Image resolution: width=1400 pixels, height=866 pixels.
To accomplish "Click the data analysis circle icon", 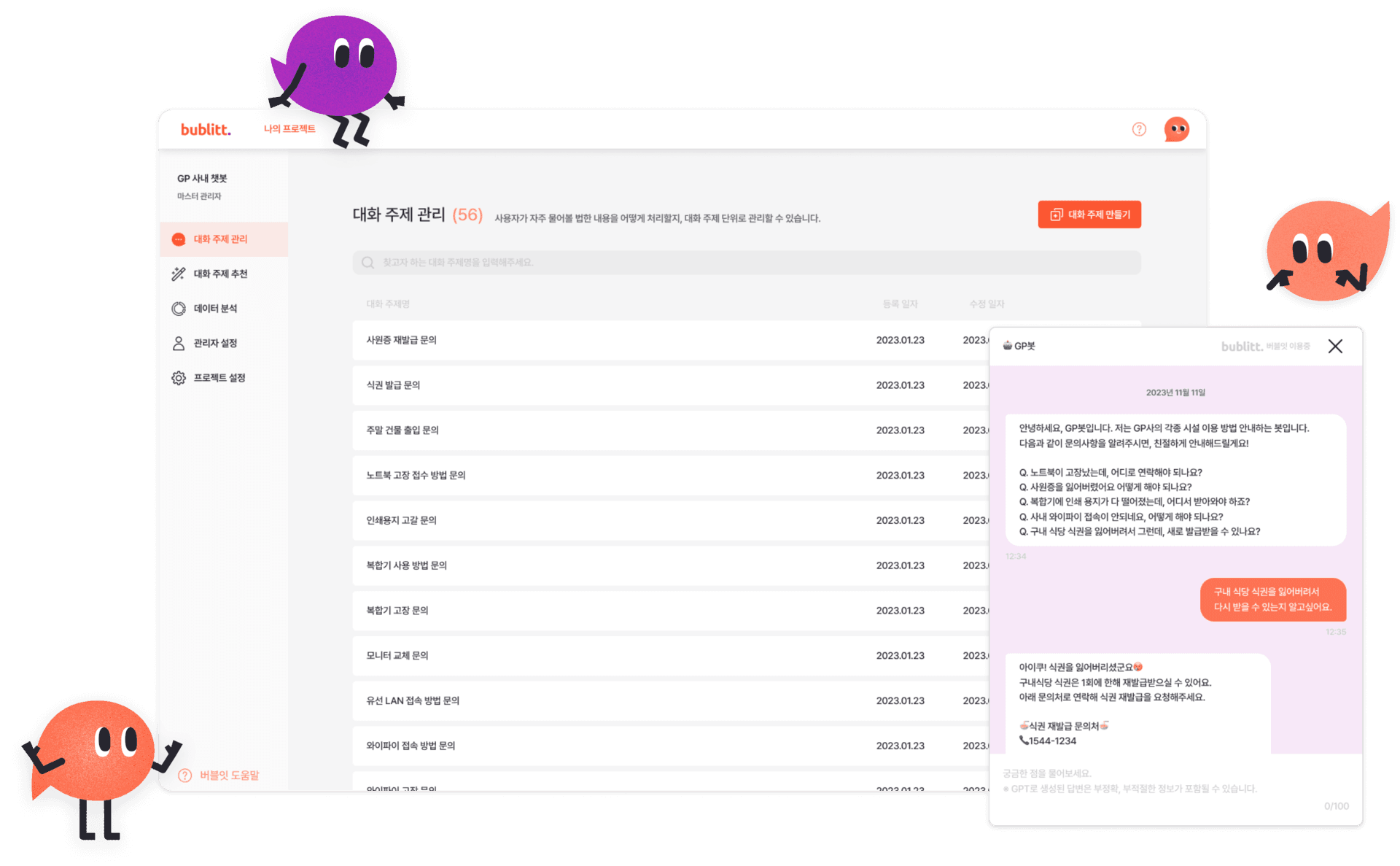I will pos(179,309).
